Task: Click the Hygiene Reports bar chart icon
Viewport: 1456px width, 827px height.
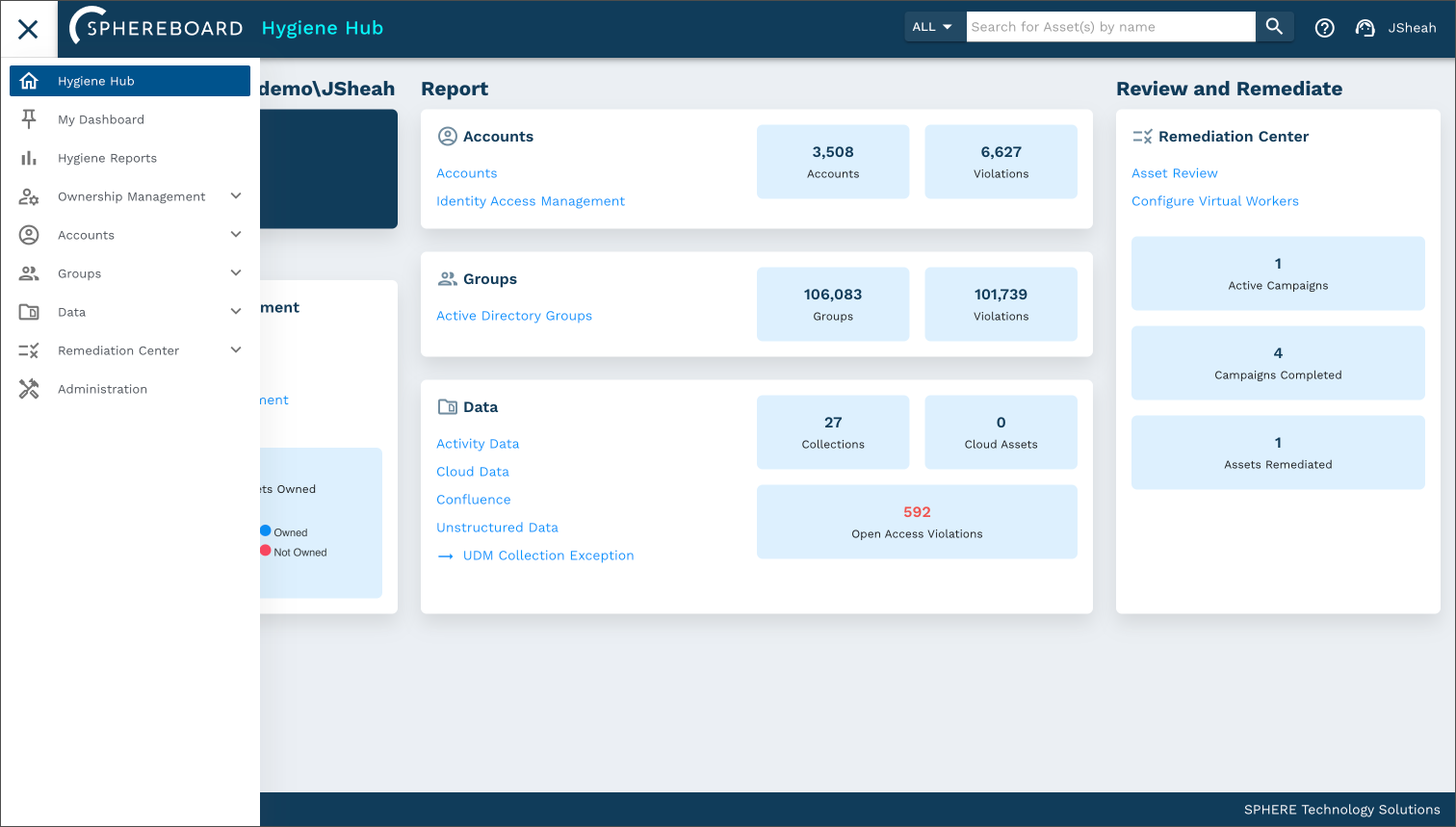Action: tap(29, 158)
